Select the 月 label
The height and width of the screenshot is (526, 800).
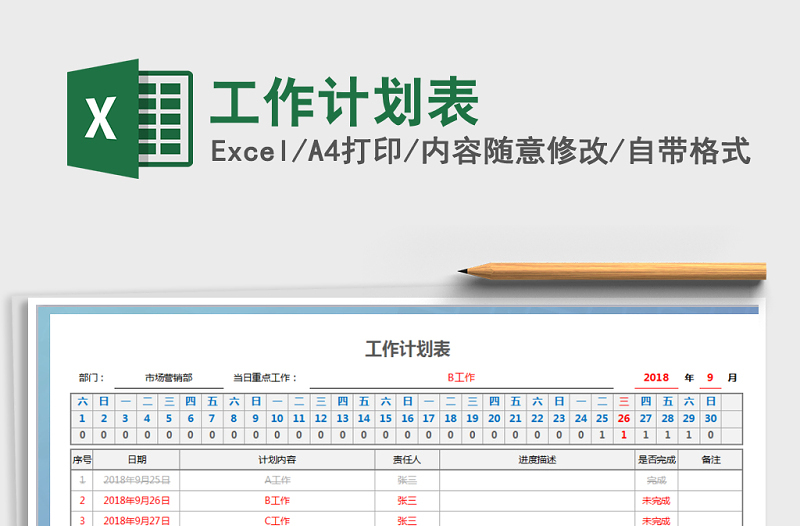(732, 378)
